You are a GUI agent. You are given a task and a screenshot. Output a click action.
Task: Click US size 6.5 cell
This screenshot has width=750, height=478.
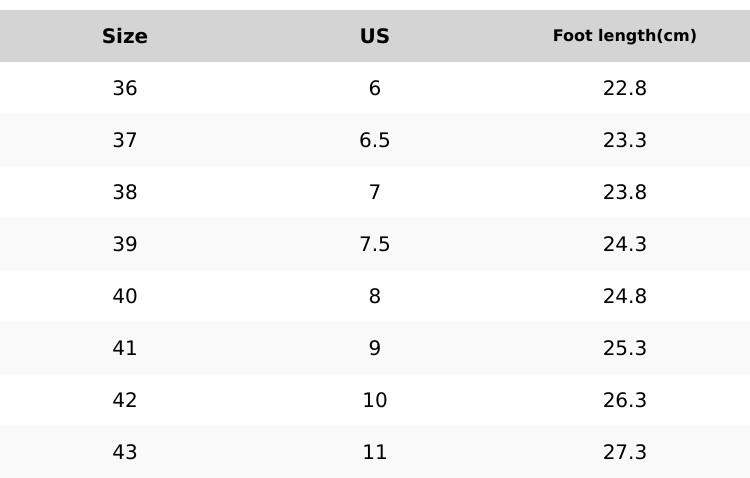375,141
